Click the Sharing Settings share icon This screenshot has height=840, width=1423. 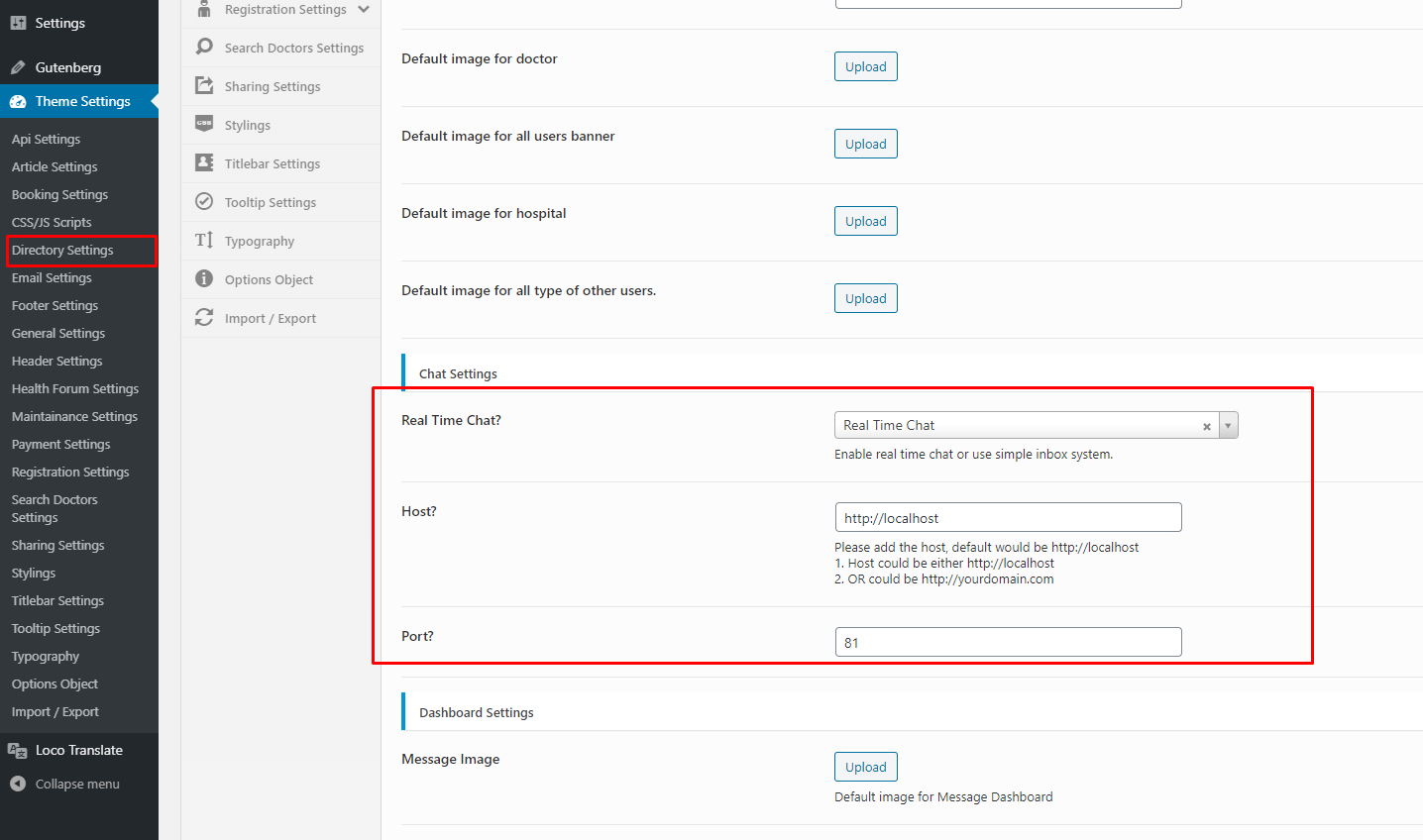pyautogui.click(x=204, y=85)
